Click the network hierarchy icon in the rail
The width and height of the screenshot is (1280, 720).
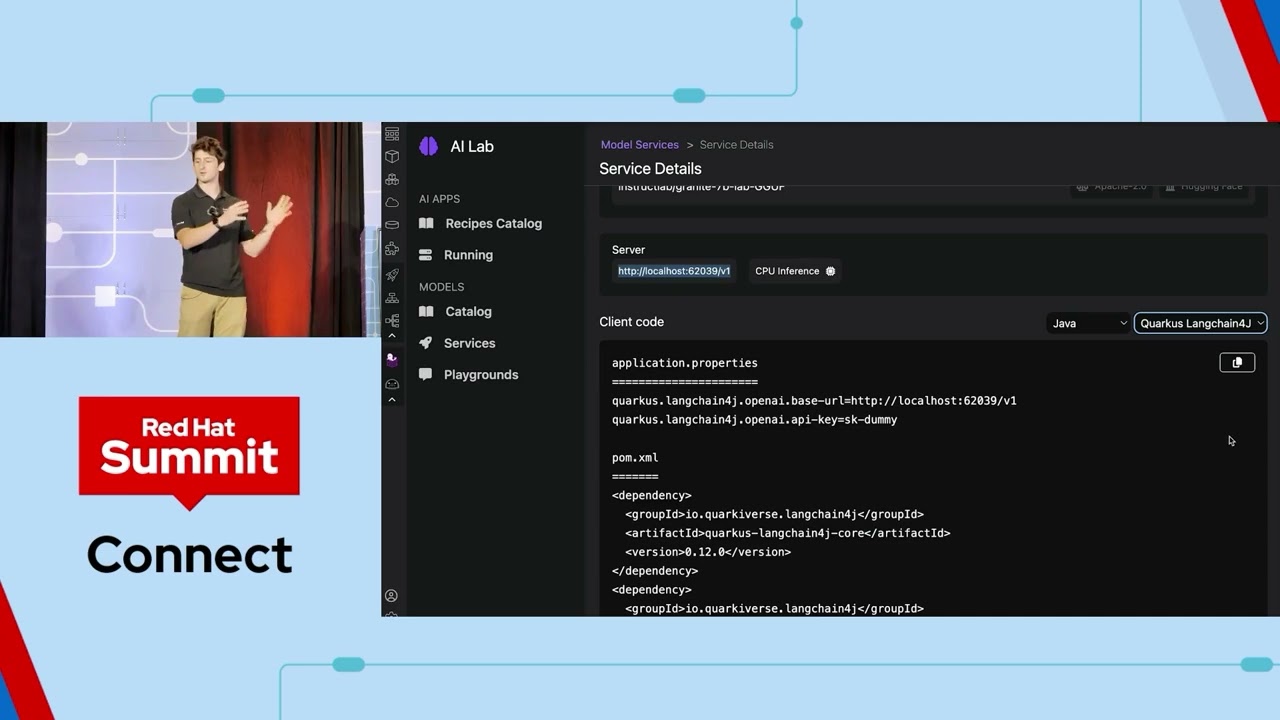pyautogui.click(x=392, y=298)
